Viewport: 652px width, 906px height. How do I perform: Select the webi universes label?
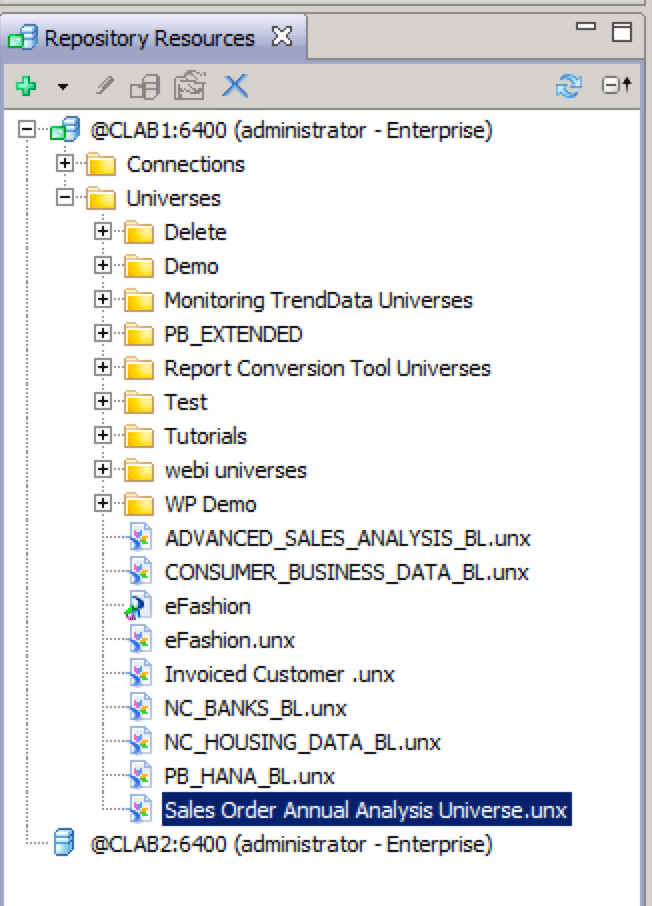click(x=236, y=470)
